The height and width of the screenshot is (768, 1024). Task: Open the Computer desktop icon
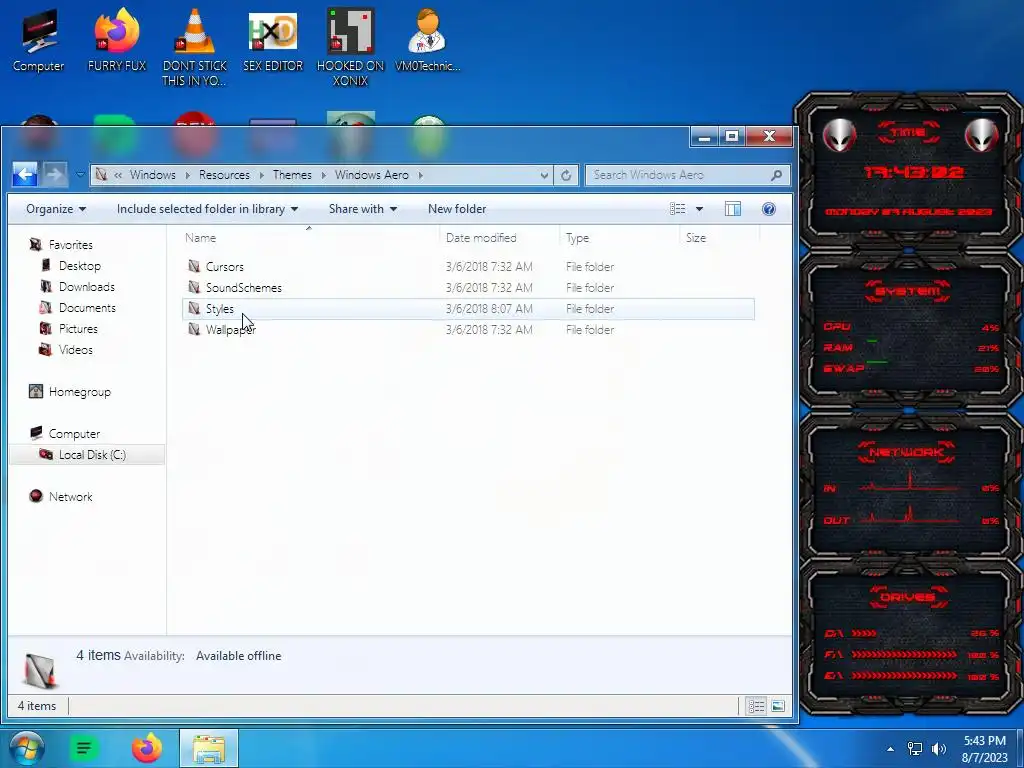click(x=38, y=39)
